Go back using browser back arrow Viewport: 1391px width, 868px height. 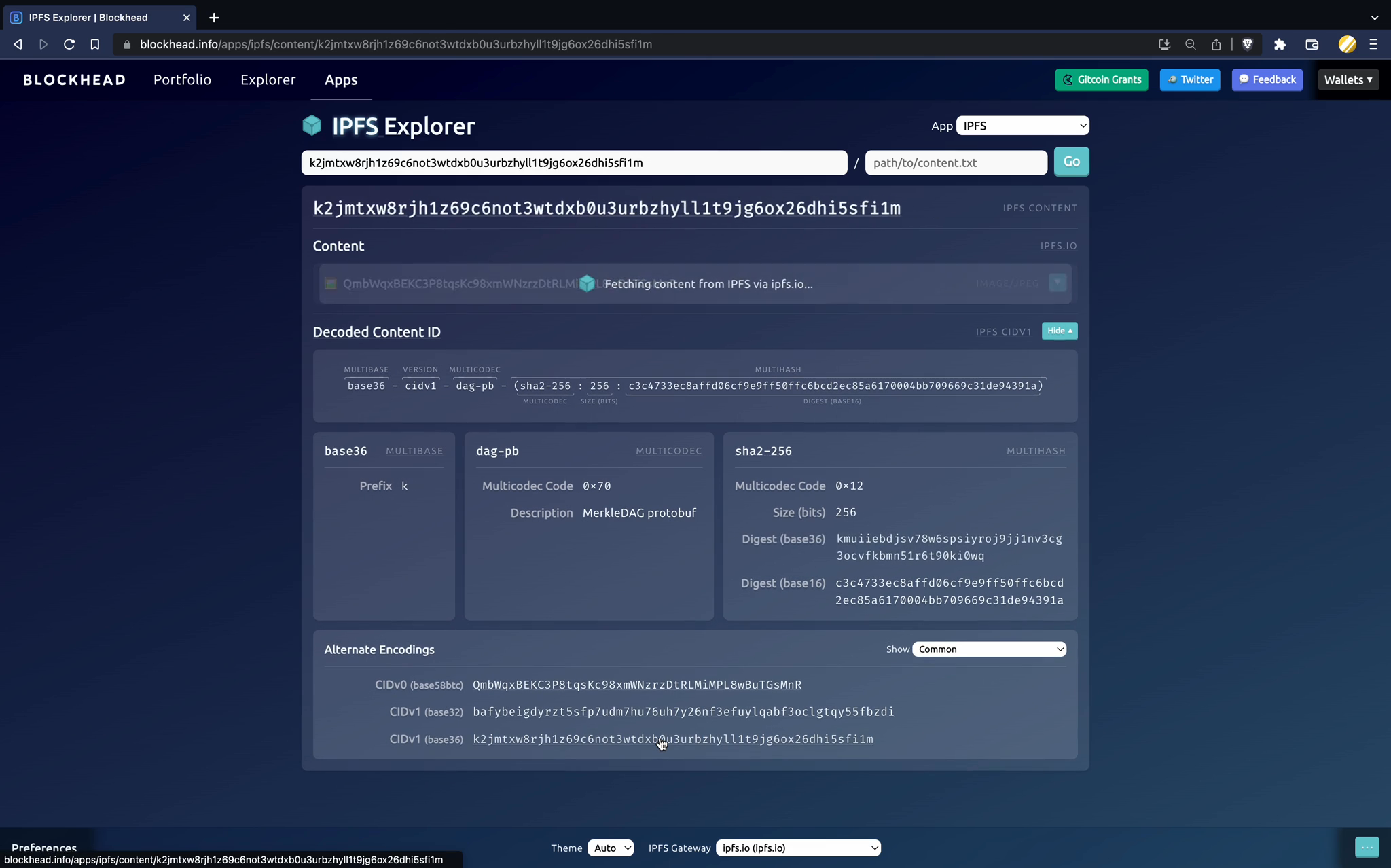[x=18, y=44]
